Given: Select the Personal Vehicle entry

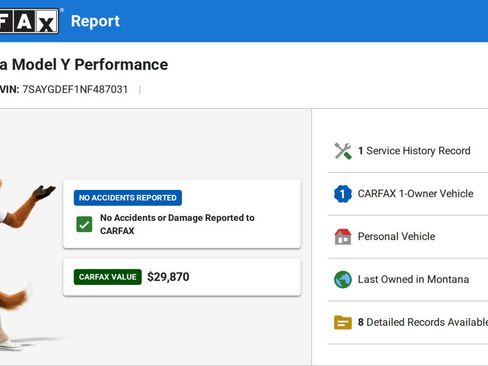Looking at the screenshot, I should point(396,236).
